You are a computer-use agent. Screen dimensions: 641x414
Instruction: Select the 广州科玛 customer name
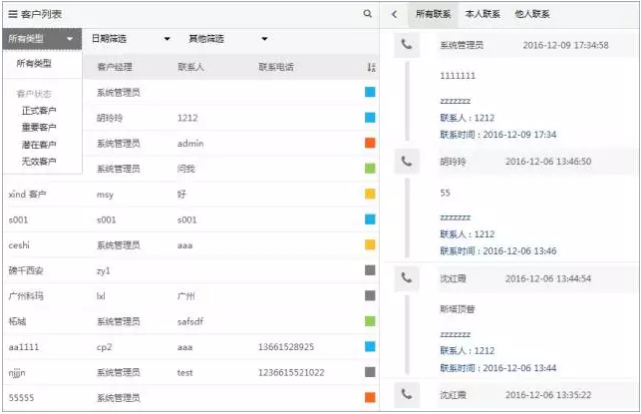point(26,296)
